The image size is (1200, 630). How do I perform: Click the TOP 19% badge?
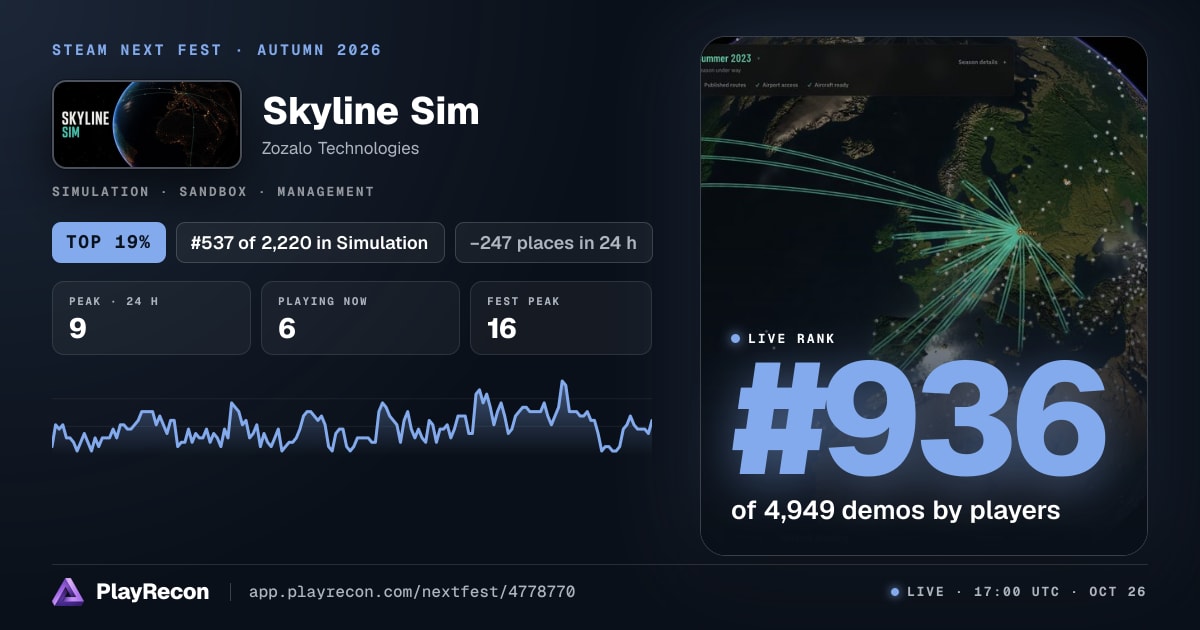(109, 242)
